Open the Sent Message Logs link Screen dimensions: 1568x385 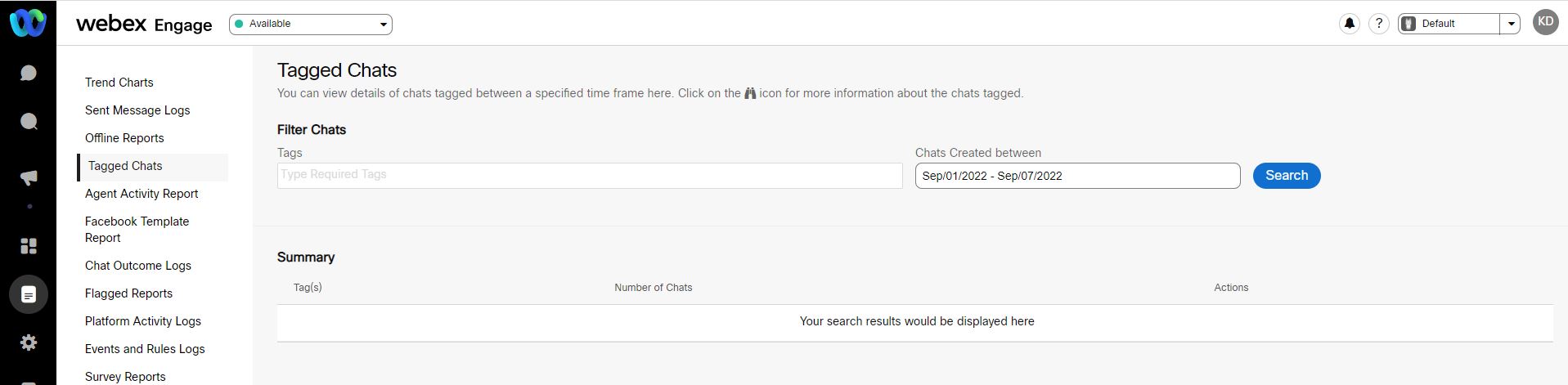coord(137,110)
